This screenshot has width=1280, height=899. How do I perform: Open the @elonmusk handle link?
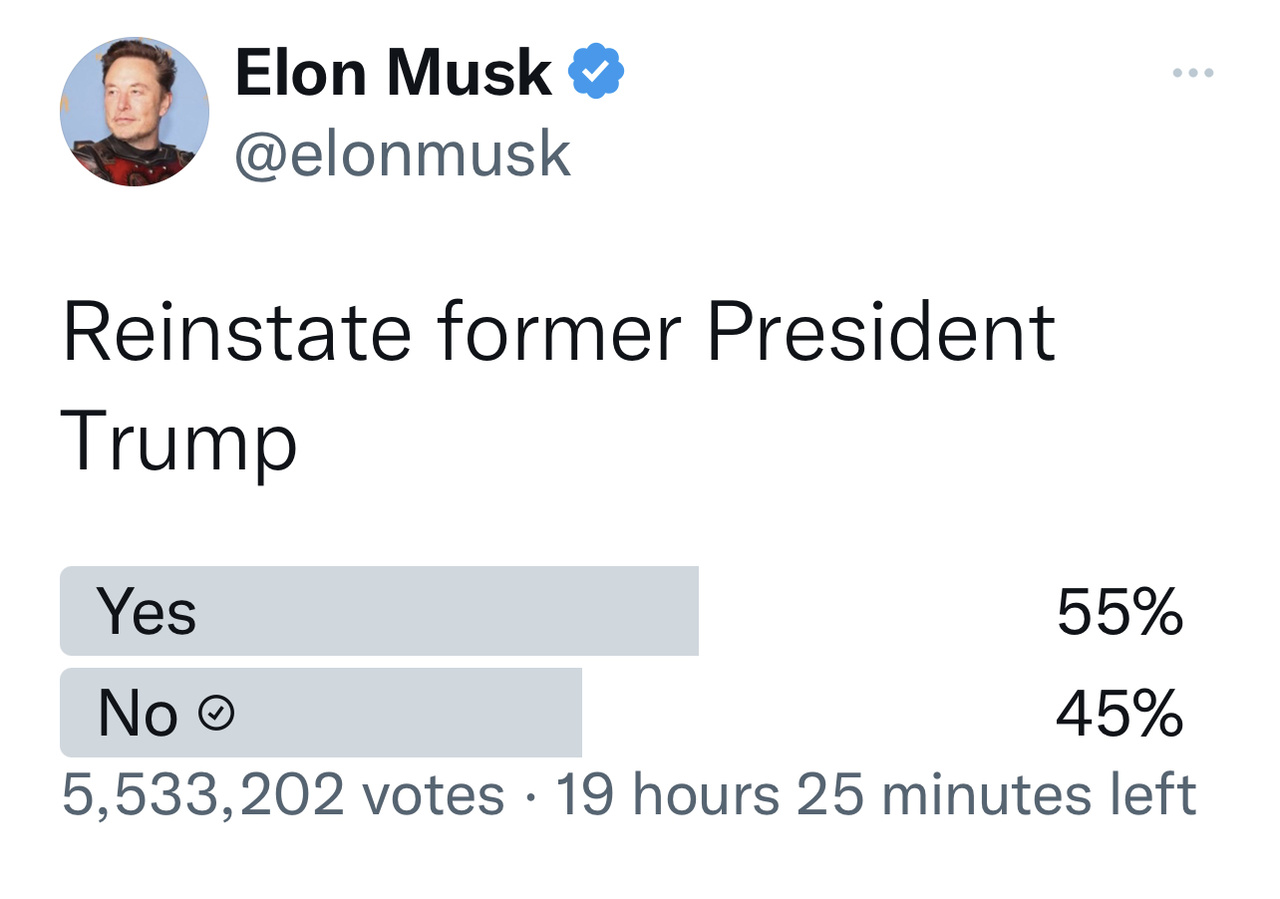point(402,154)
